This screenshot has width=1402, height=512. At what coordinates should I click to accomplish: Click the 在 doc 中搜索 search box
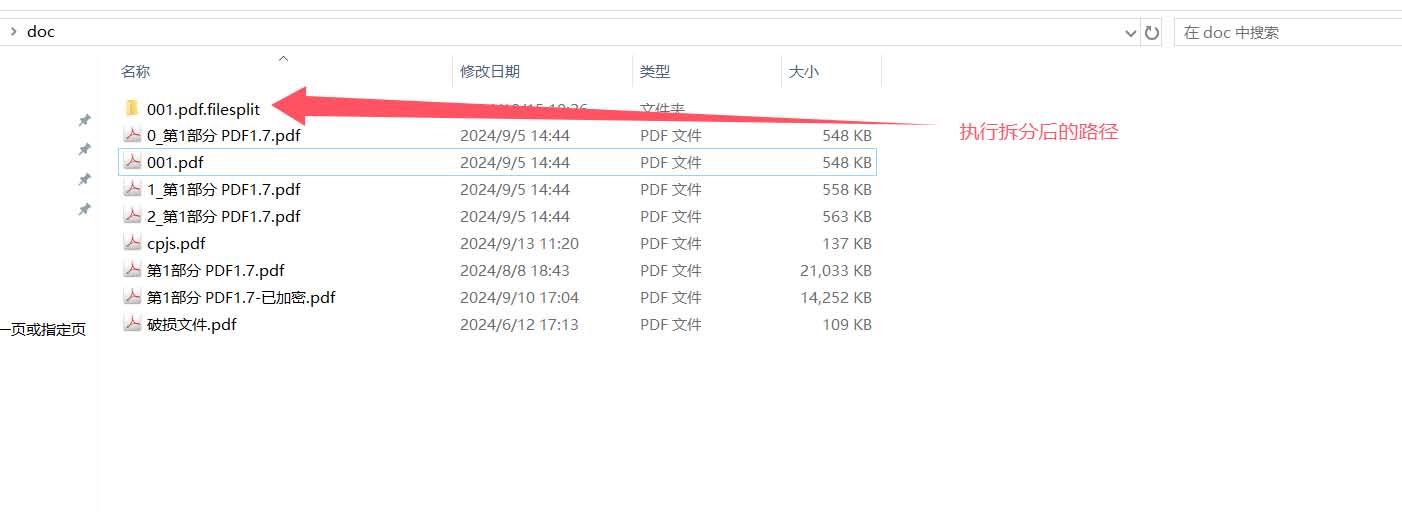[1288, 32]
